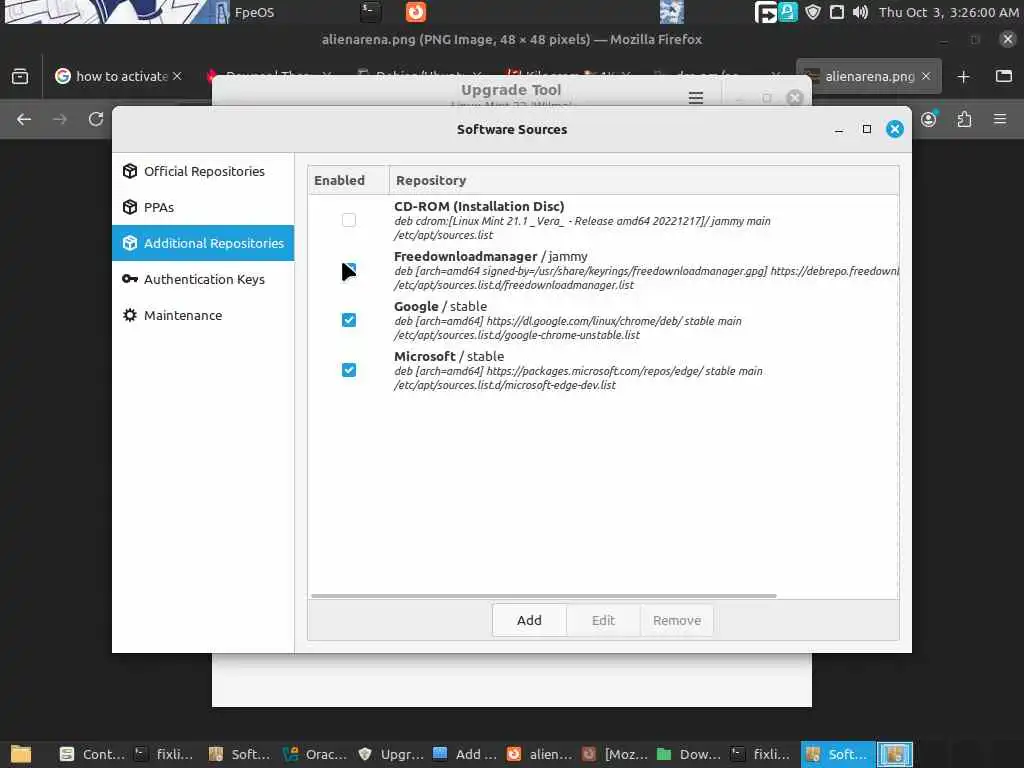1024x768 pixels.
Task: Switch to the 'Orac...' taskbar window
Action: [315, 754]
